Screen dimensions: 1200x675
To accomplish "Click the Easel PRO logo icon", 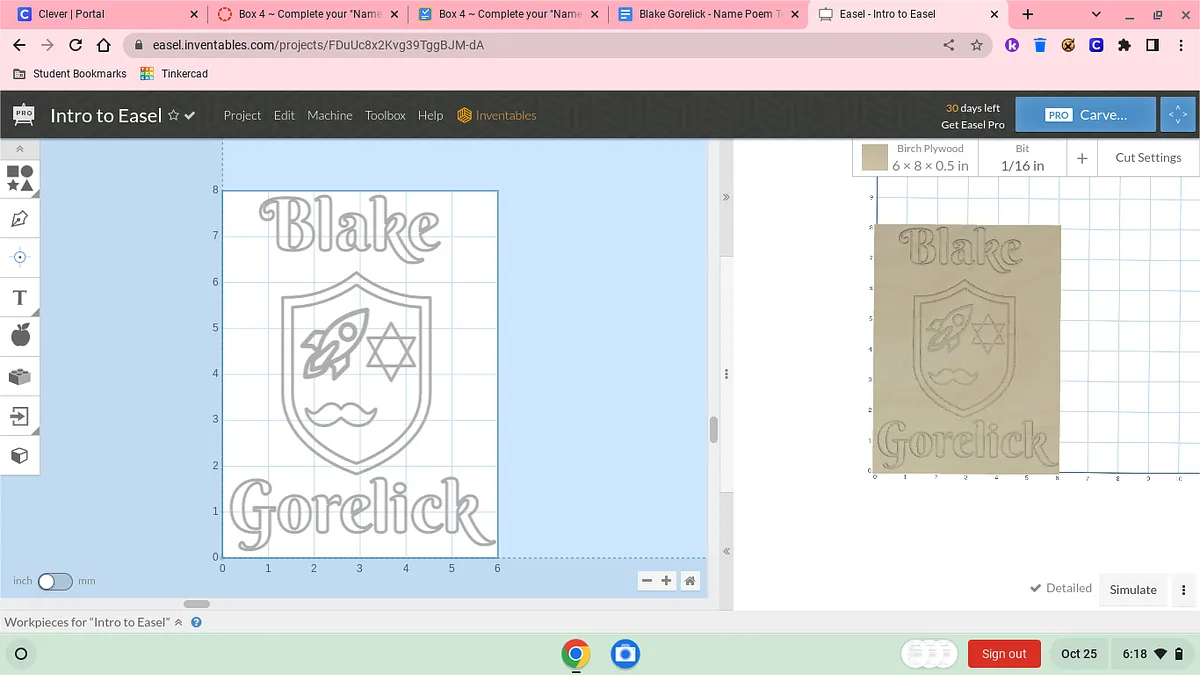I will (x=23, y=114).
